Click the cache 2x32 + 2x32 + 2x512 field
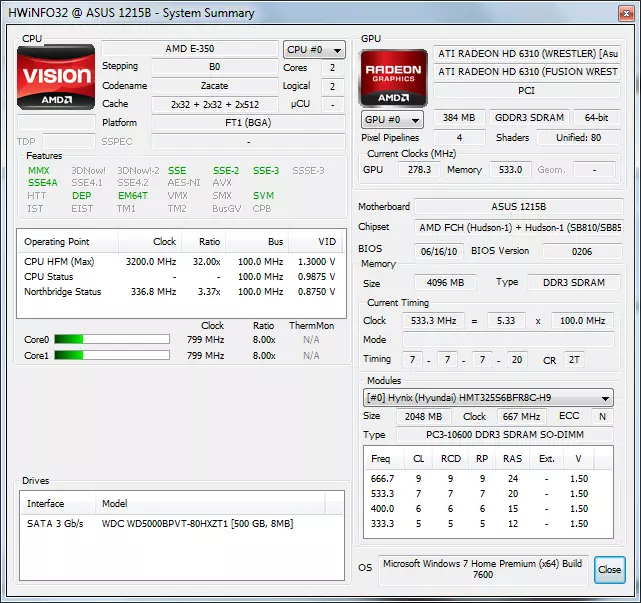 pyautogui.click(x=215, y=105)
